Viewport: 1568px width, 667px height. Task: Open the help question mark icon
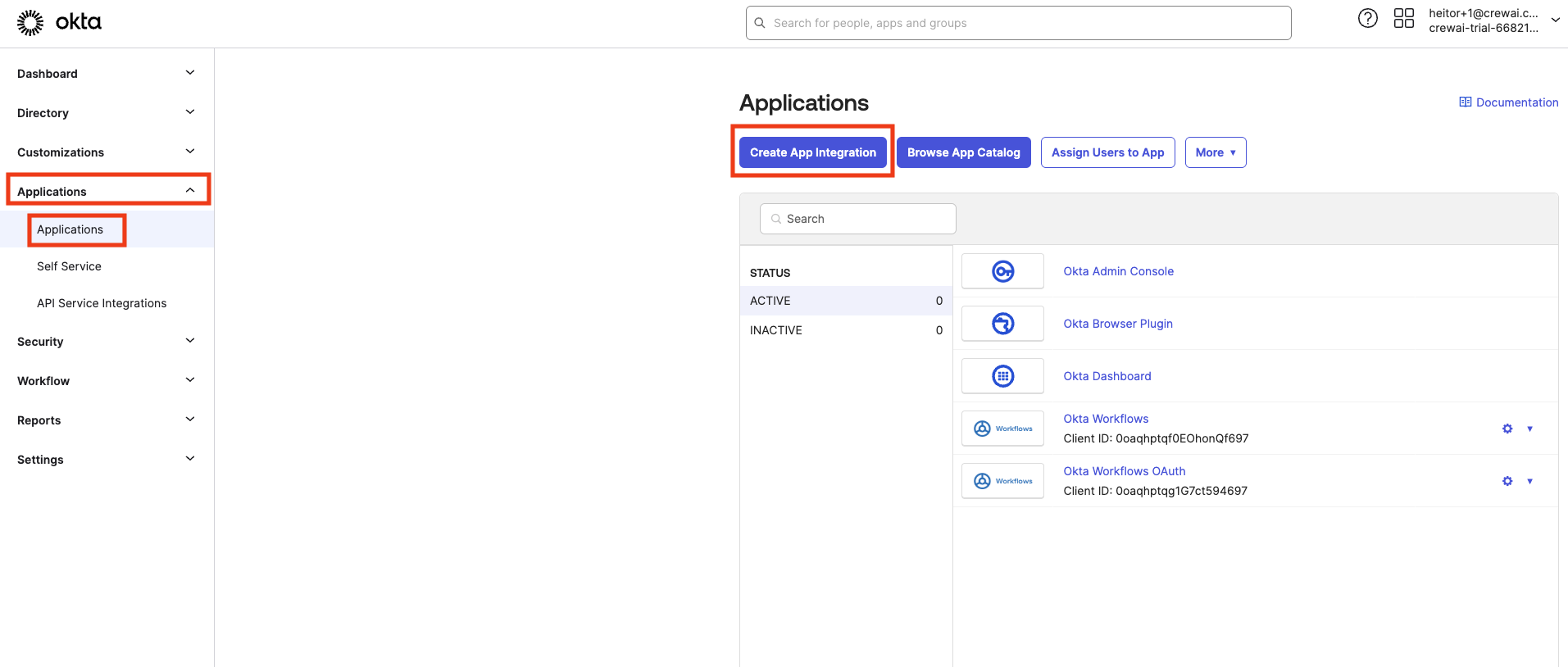[x=1367, y=18]
